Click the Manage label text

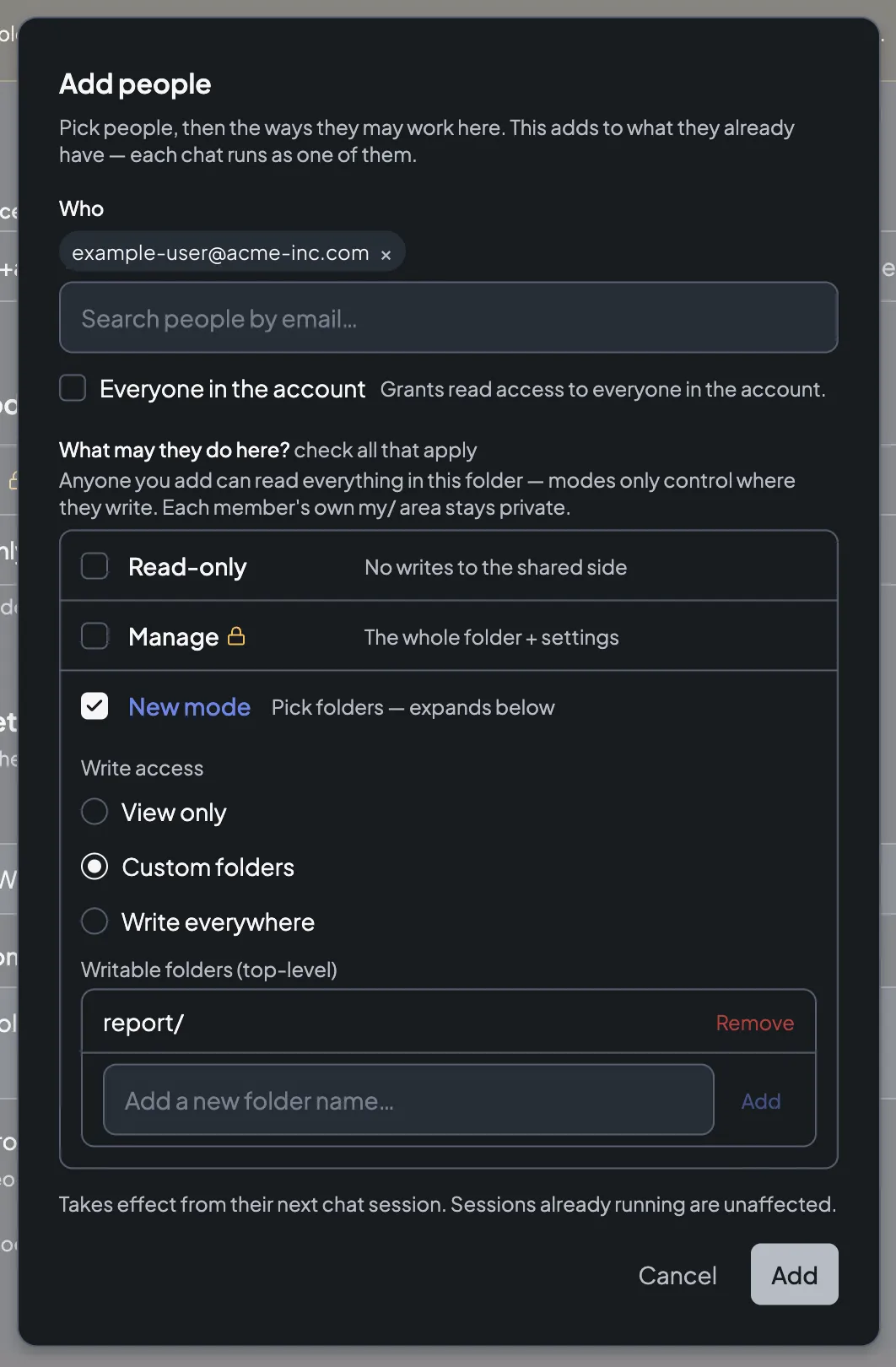pyautogui.click(x=173, y=637)
